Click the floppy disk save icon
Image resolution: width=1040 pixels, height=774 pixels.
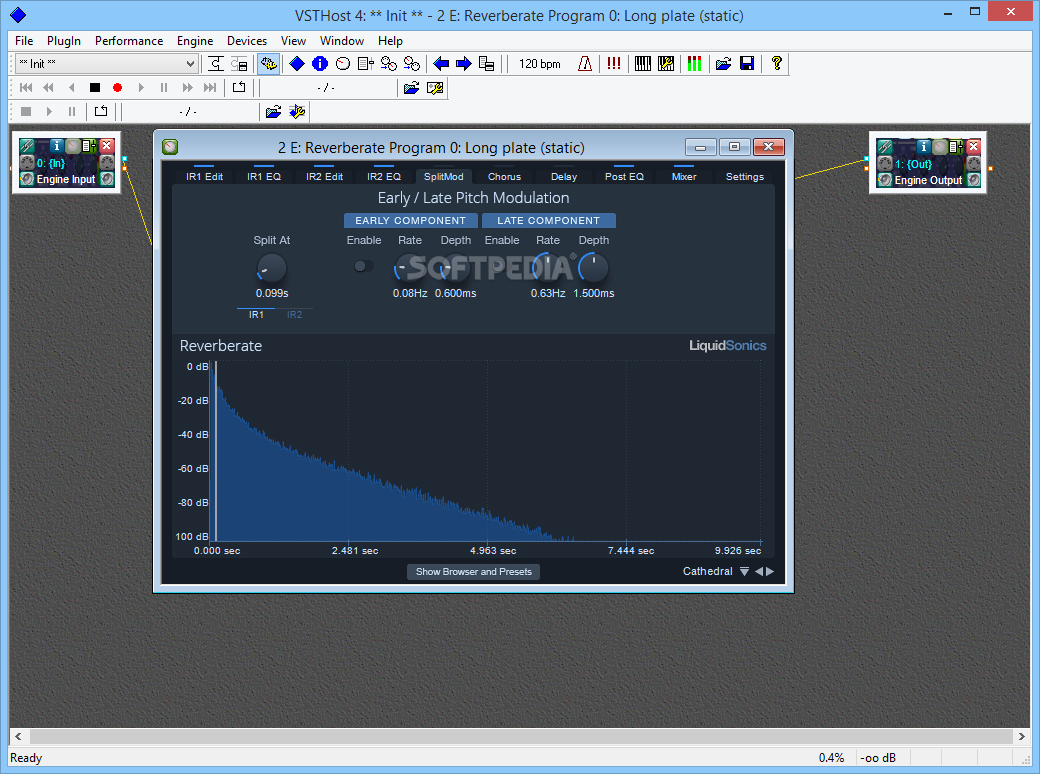747,64
